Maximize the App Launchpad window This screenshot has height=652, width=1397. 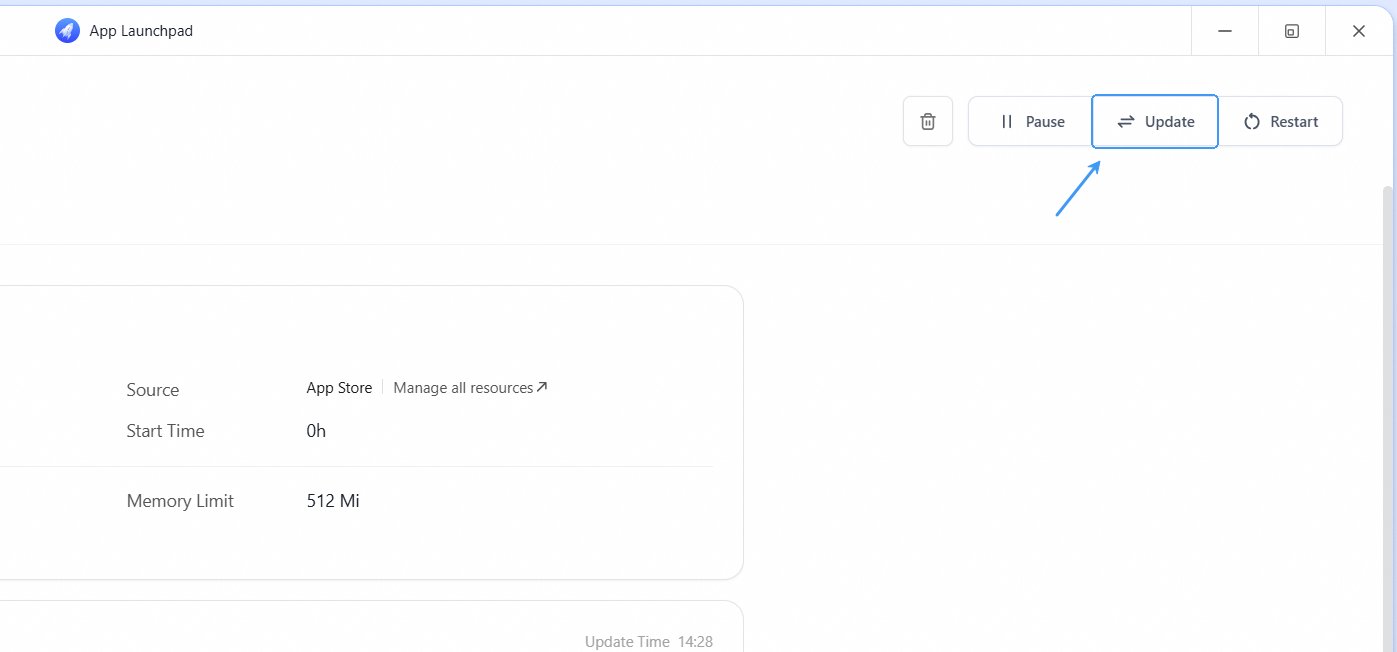1291,31
